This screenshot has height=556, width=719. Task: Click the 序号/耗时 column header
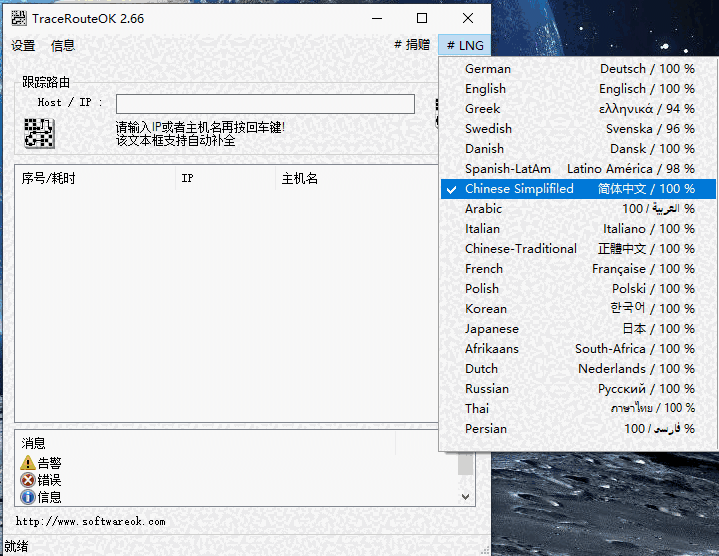pos(95,178)
